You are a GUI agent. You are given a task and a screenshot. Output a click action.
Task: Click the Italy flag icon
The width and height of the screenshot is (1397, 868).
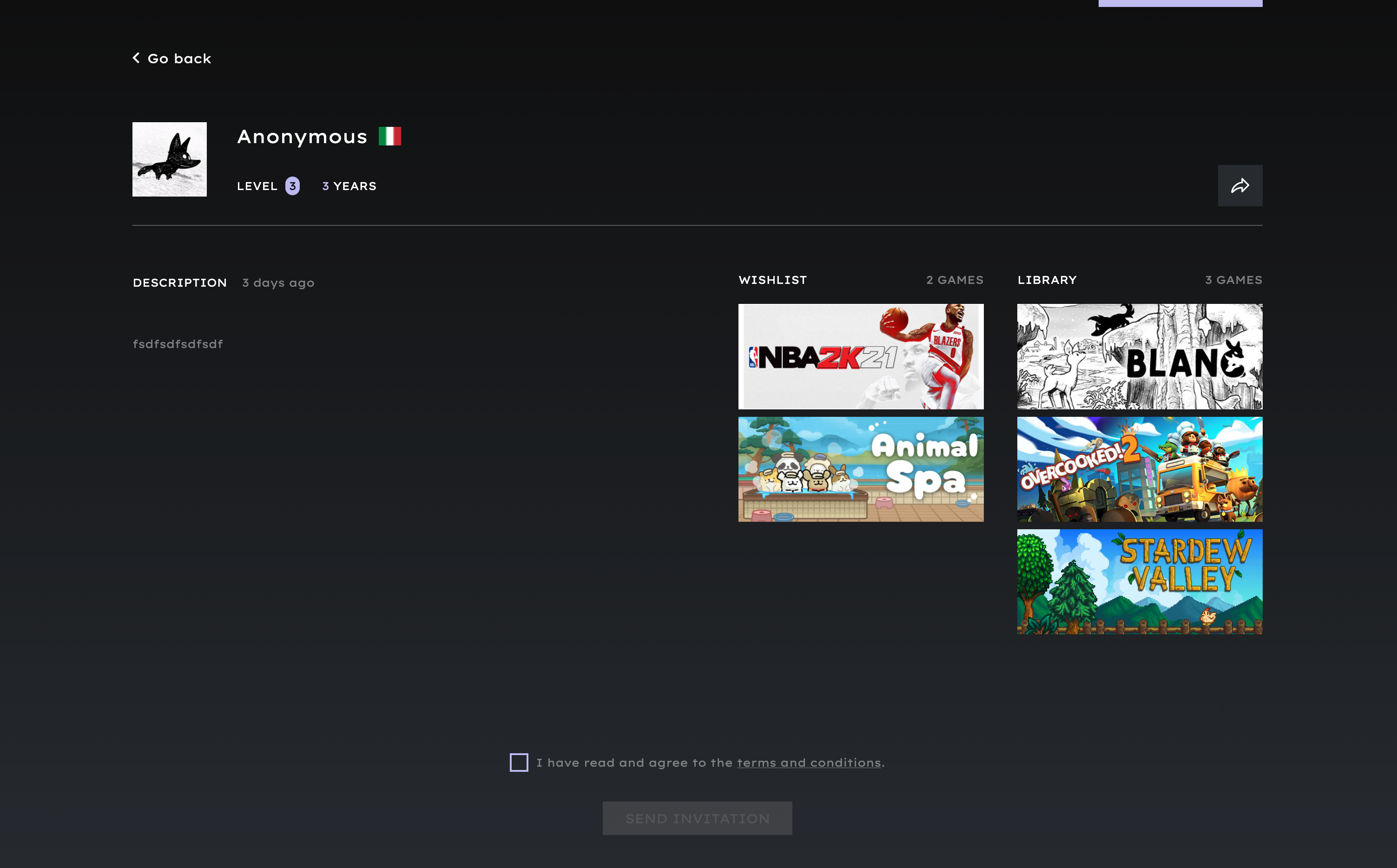389,137
